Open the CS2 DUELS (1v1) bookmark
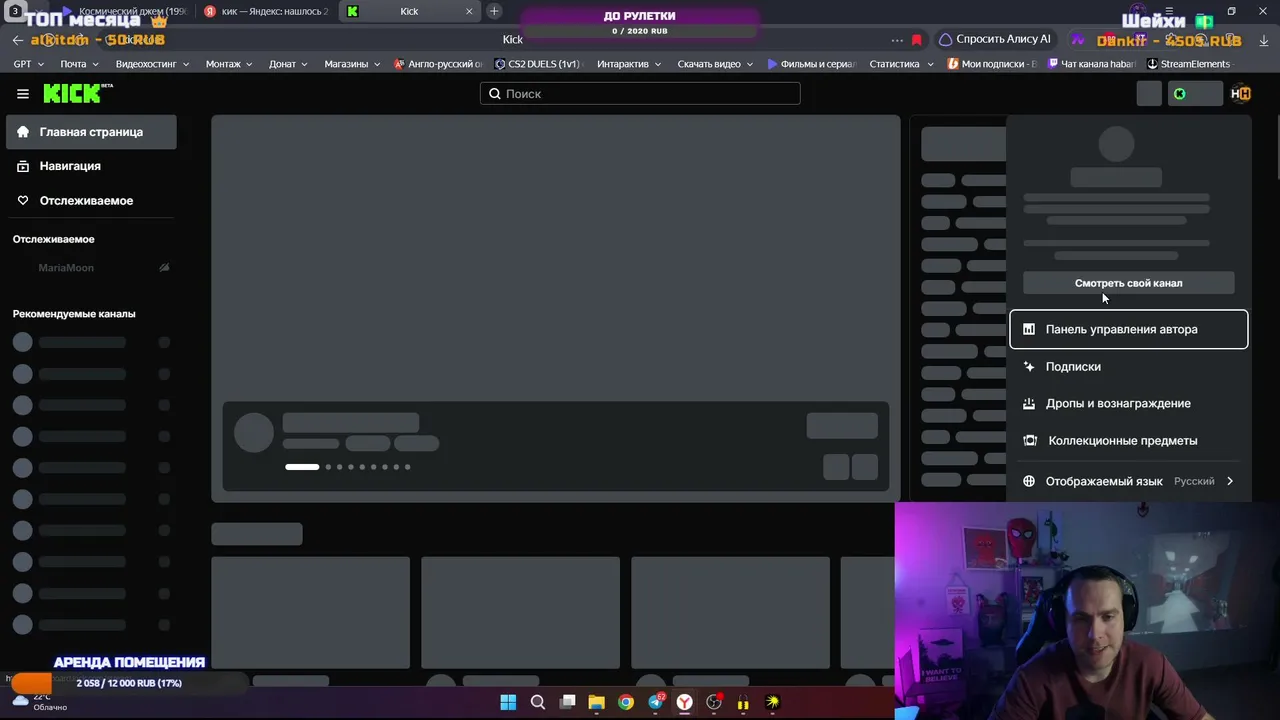This screenshot has width=1280, height=720. click(x=538, y=64)
